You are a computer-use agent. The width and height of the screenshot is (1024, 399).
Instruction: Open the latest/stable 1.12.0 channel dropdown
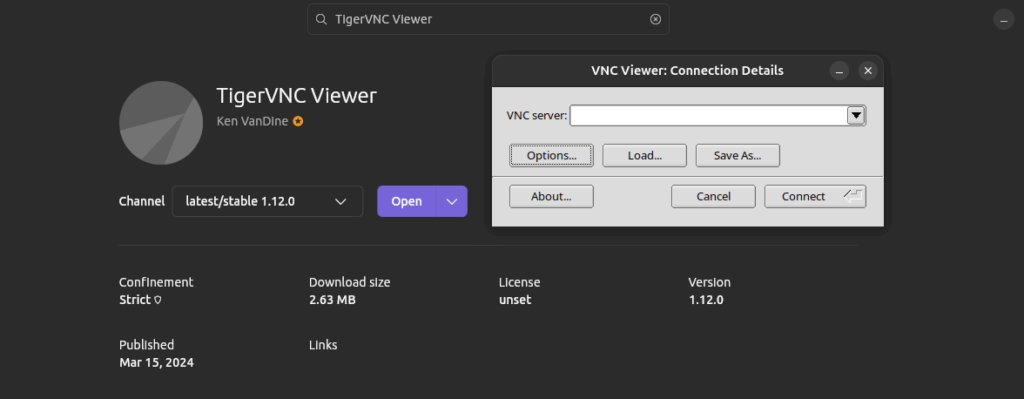click(267, 201)
